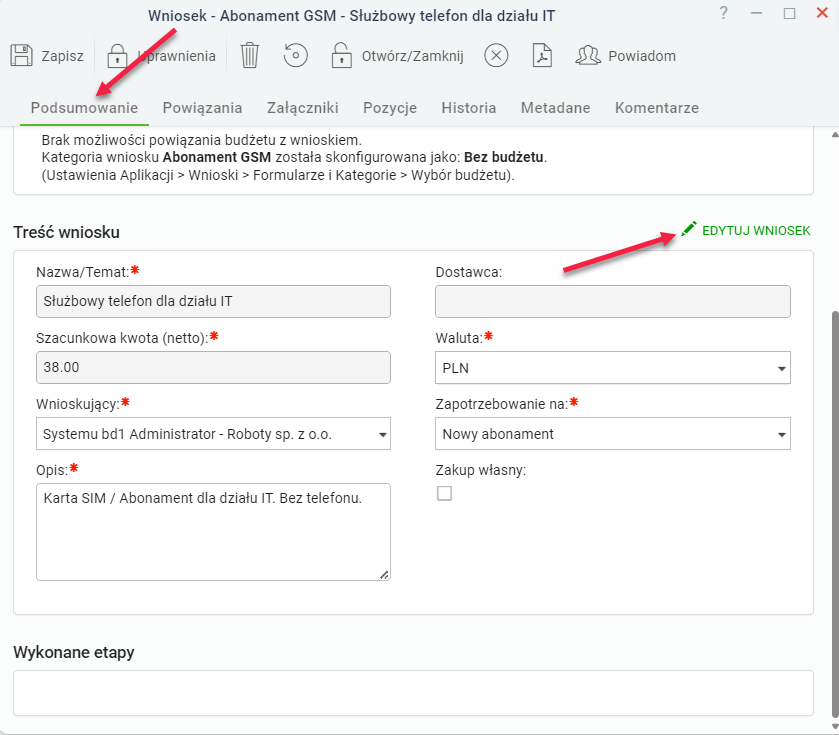Image resolution: width=839 pixels, height=735 pixels.
Task: Select the Pozycje tab
Action: (390, 108)
